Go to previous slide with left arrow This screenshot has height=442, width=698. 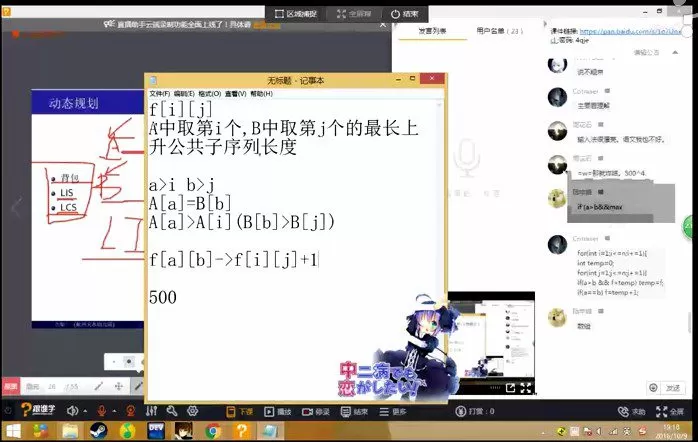16,207
